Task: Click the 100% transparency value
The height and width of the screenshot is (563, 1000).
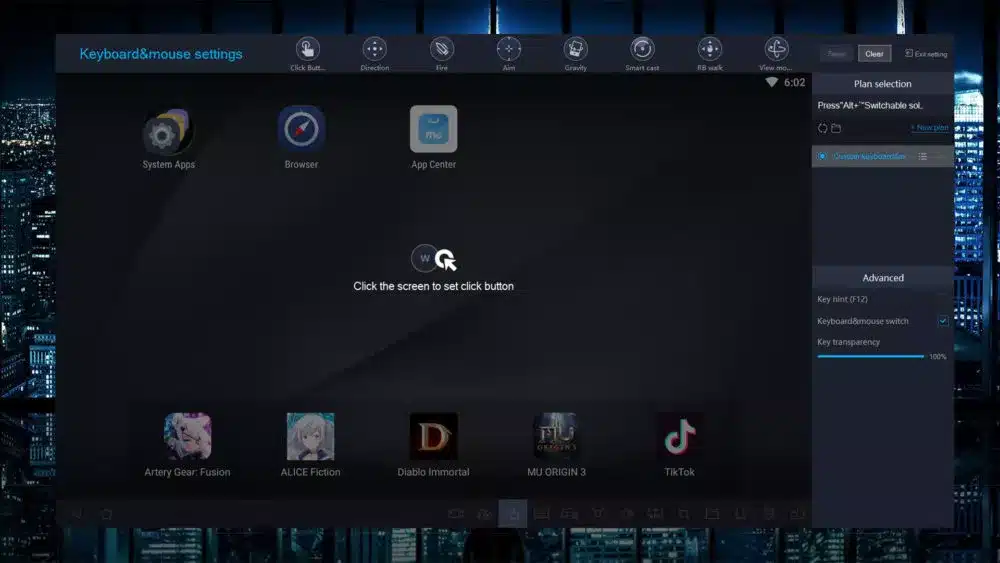Action: pyautogui.click(x=938, y=356)
